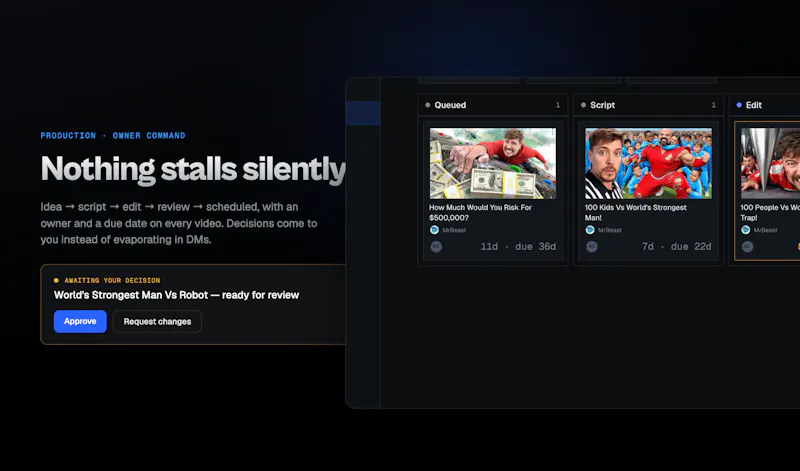Click MrBeast channel avatar on Edit card

tap(745, 230)
